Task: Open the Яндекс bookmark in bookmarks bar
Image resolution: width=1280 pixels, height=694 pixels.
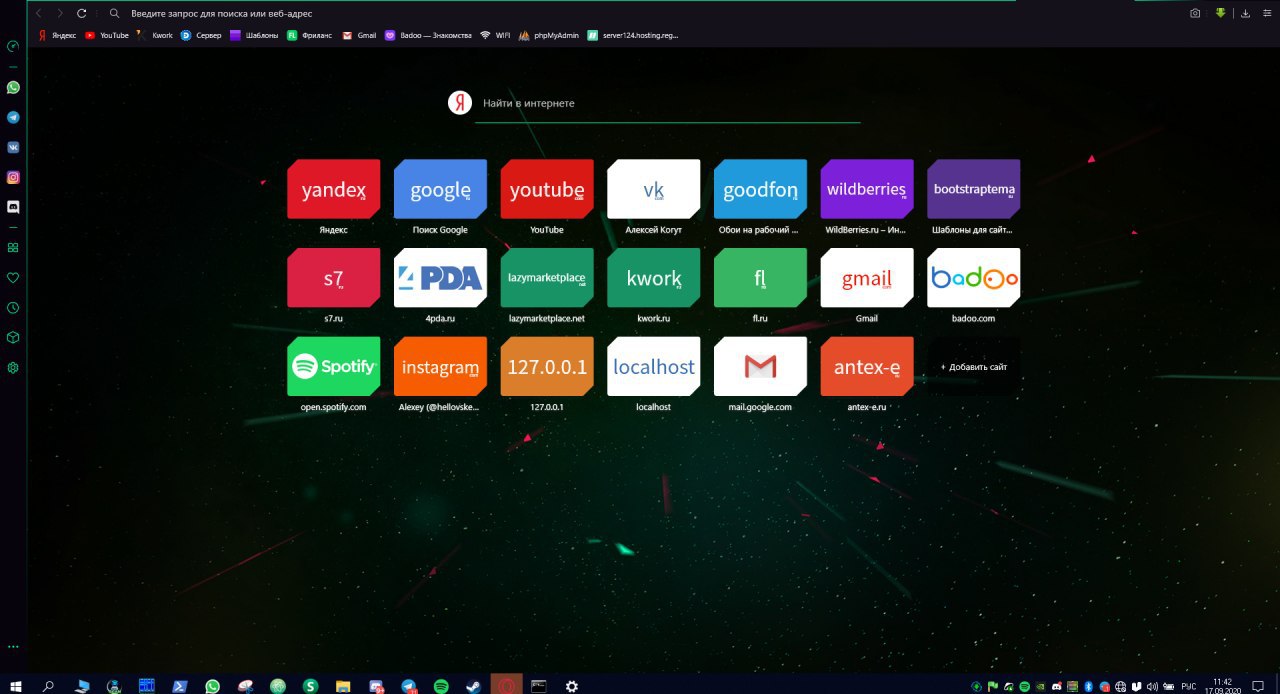Action: (x=57, y=35)
